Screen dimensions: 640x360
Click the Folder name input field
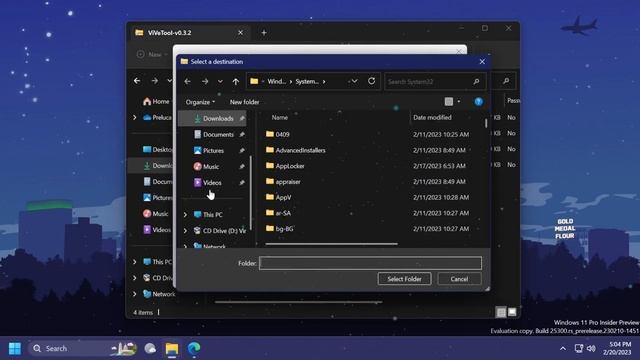pos(370,263)
